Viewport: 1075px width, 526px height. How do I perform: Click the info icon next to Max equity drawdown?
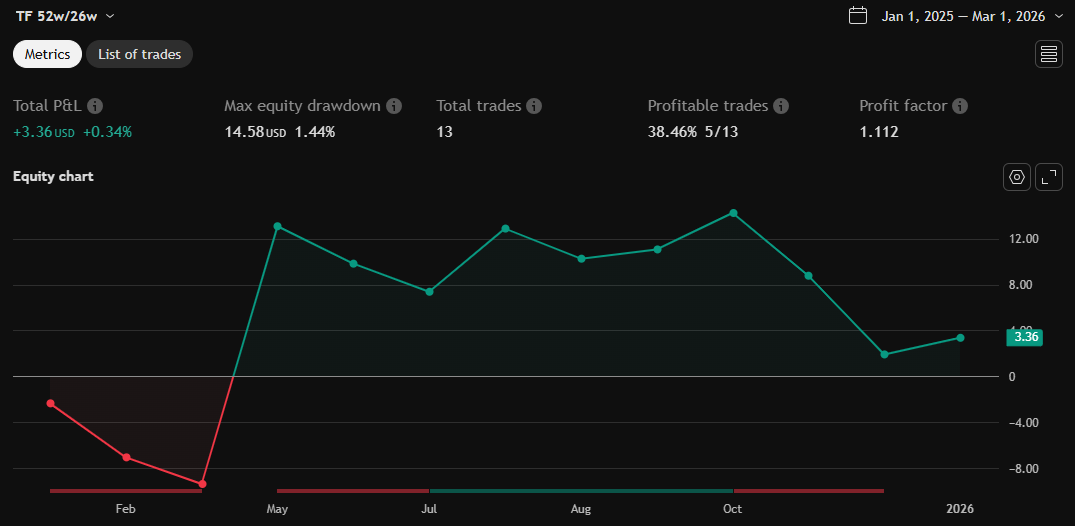[394, 106]
